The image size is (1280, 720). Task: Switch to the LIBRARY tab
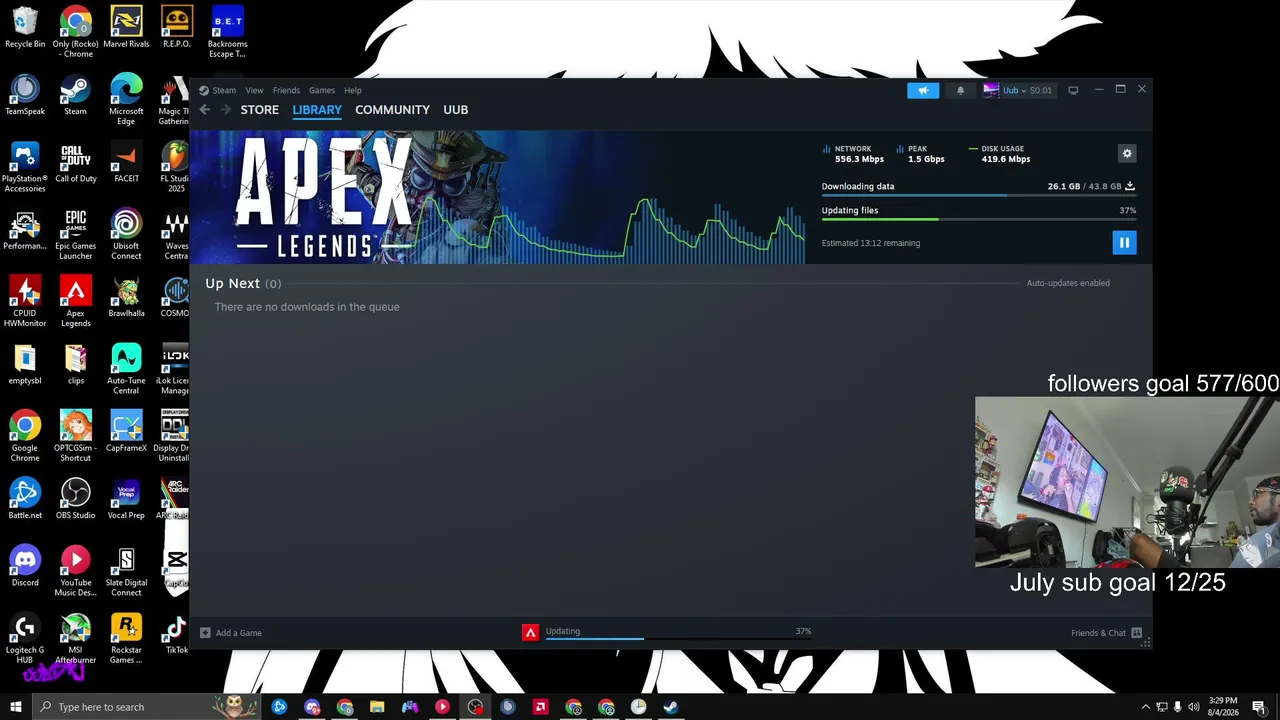pyautogui.click(x=317, y=110)
